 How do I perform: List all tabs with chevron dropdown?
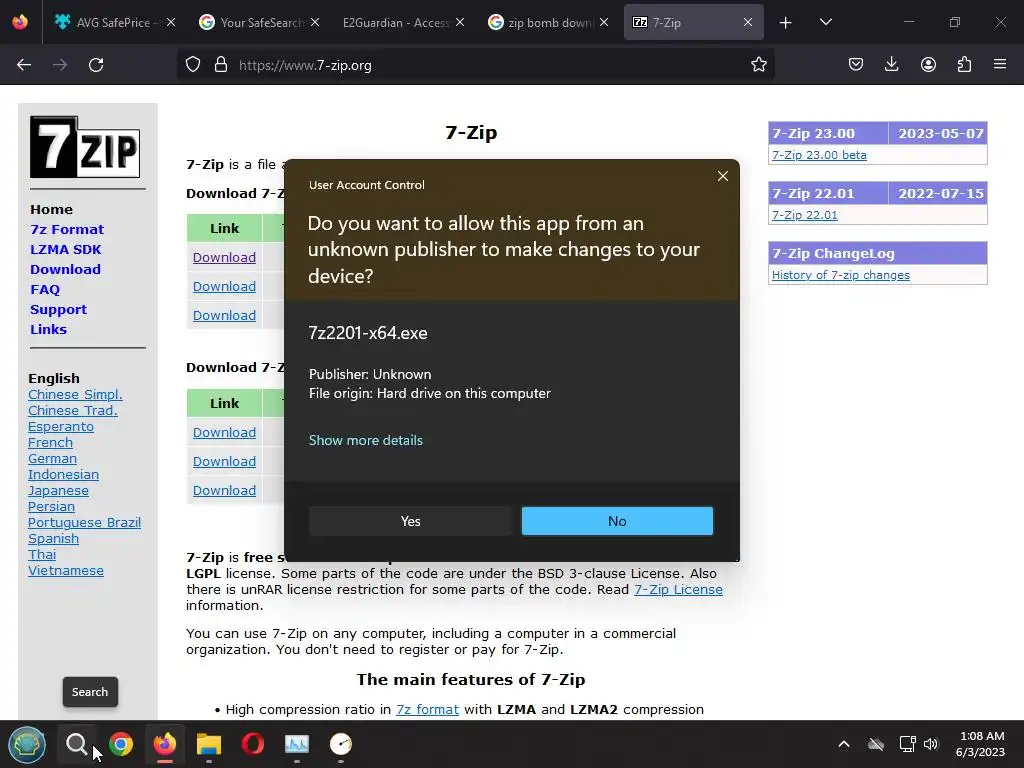[x=825, y=22]
